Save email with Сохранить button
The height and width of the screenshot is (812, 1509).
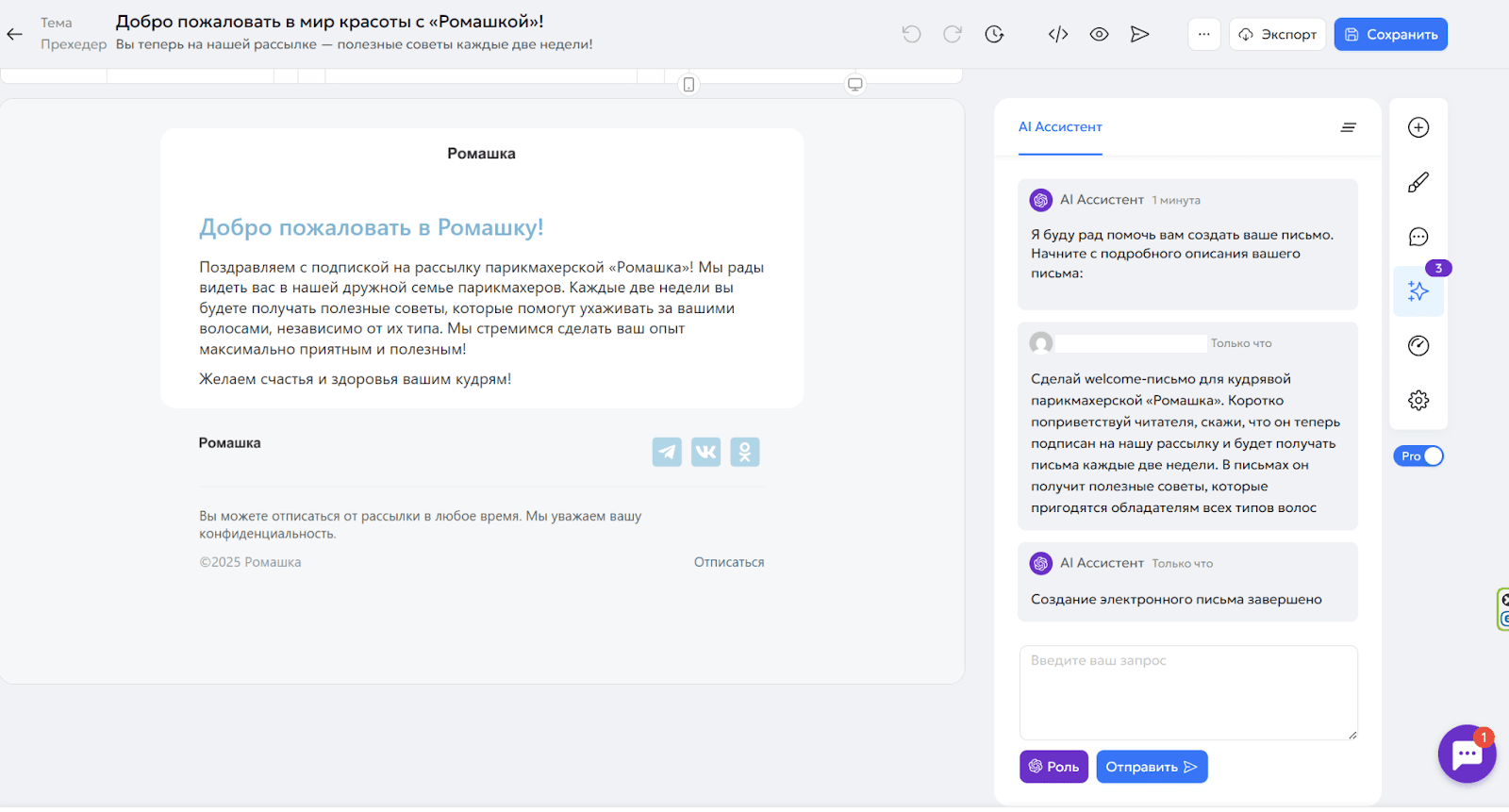pyautogui.click(x=1390, y=35)
